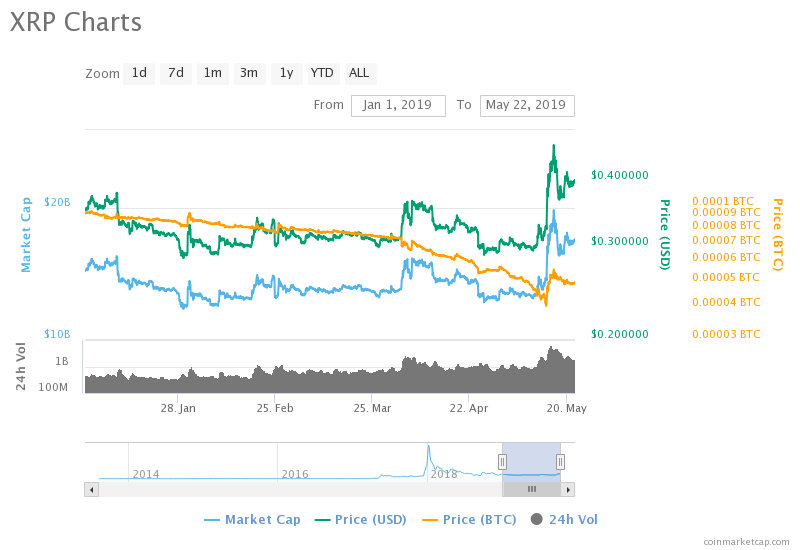Click the From date field Jan 1, 2019
The image size is (800, 550).
(x=398, y=106)
